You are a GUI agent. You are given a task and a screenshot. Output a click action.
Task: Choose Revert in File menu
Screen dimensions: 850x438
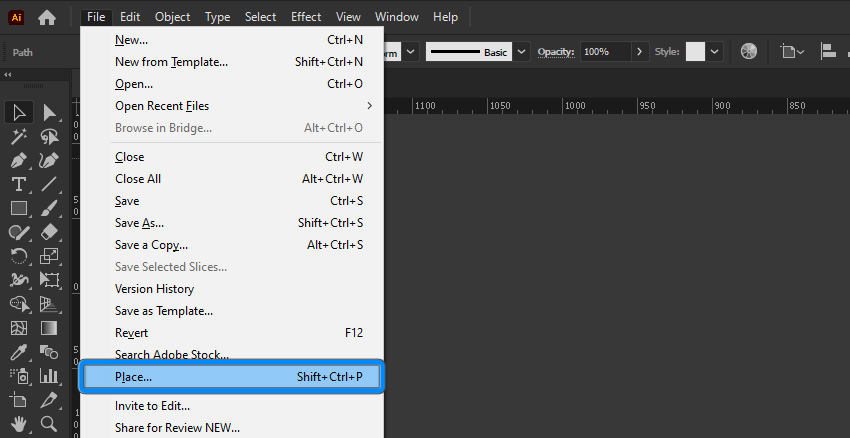(x=231, y=333)
